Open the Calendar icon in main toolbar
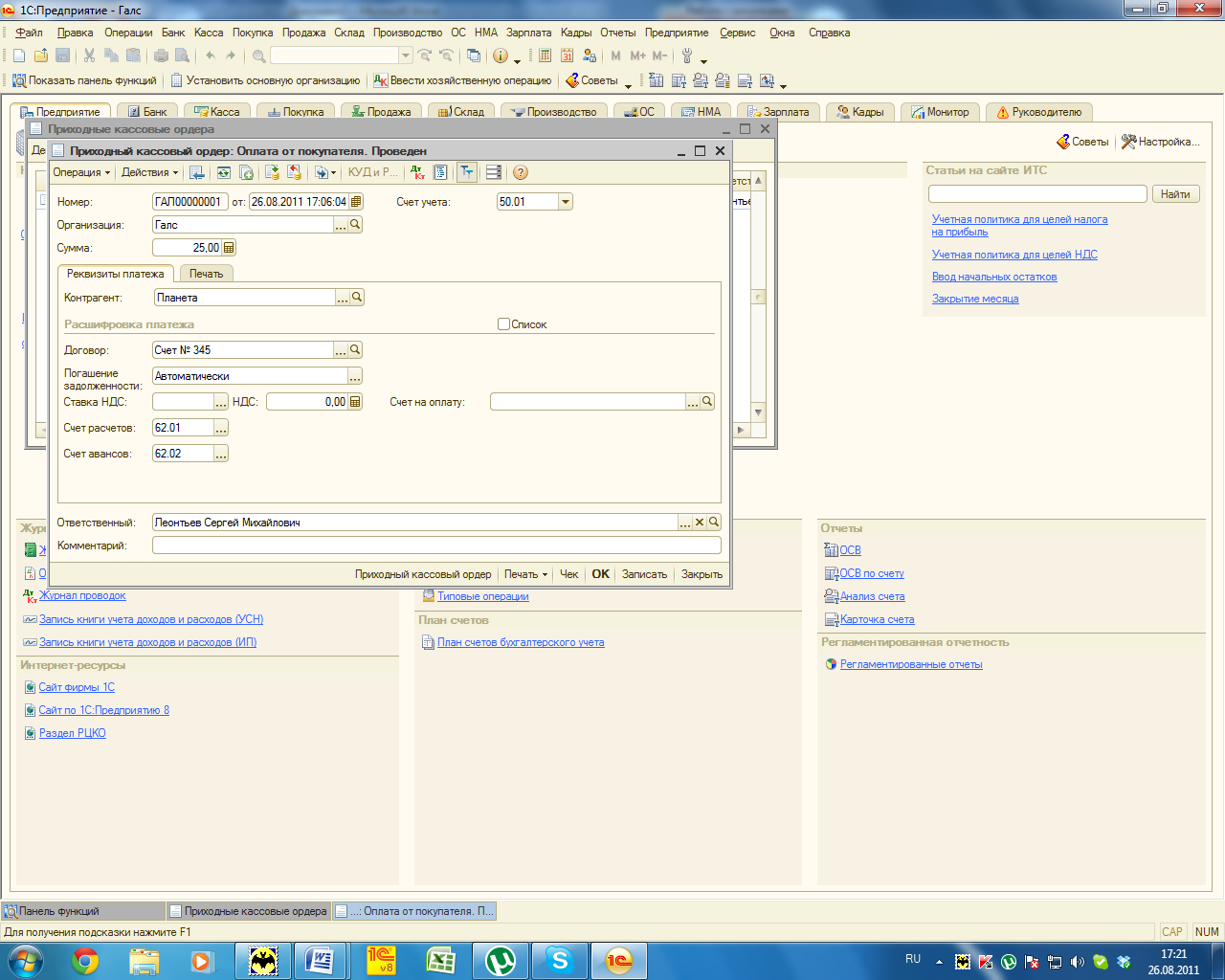This screenshot has width=1225, height=980. 568,56
